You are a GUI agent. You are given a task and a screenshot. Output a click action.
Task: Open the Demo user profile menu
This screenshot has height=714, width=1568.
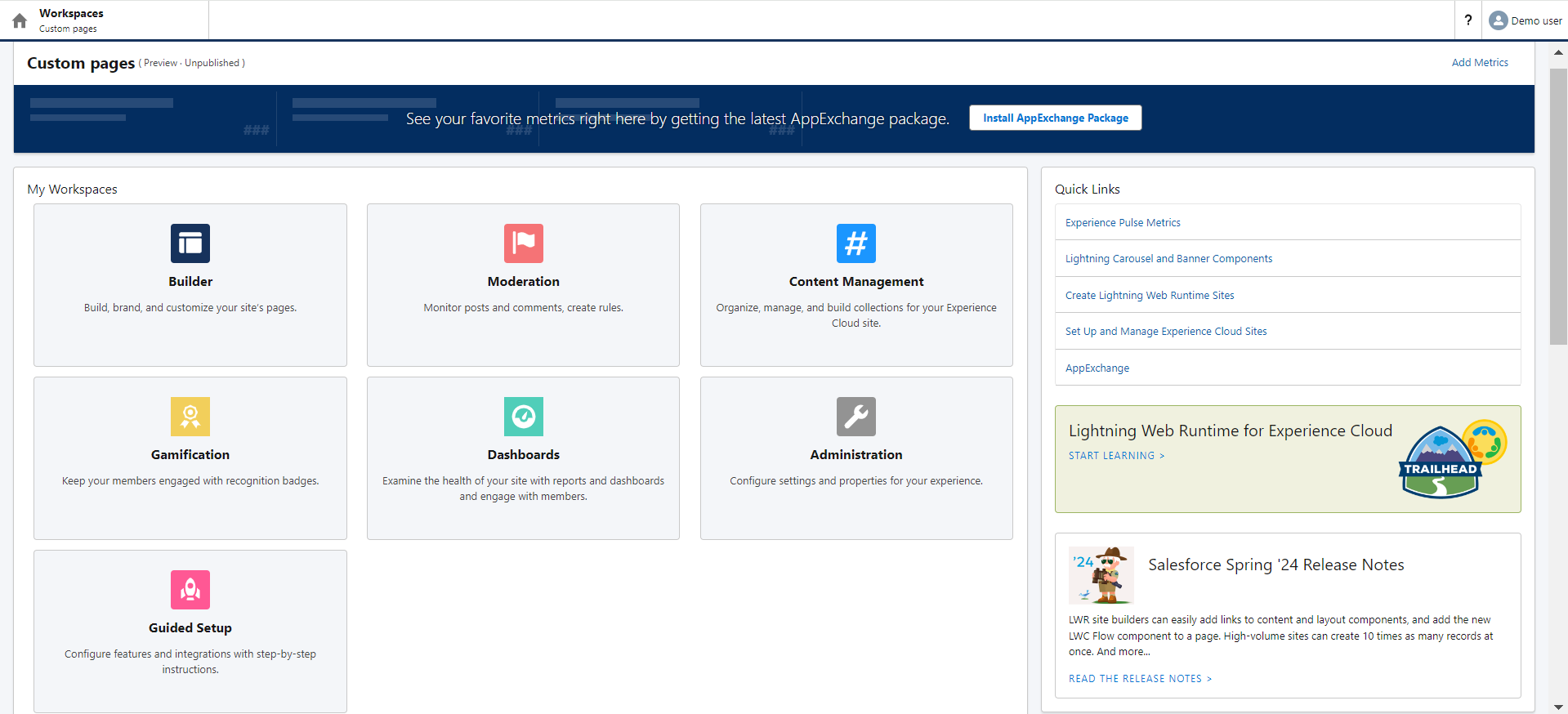pos(1525,20)
